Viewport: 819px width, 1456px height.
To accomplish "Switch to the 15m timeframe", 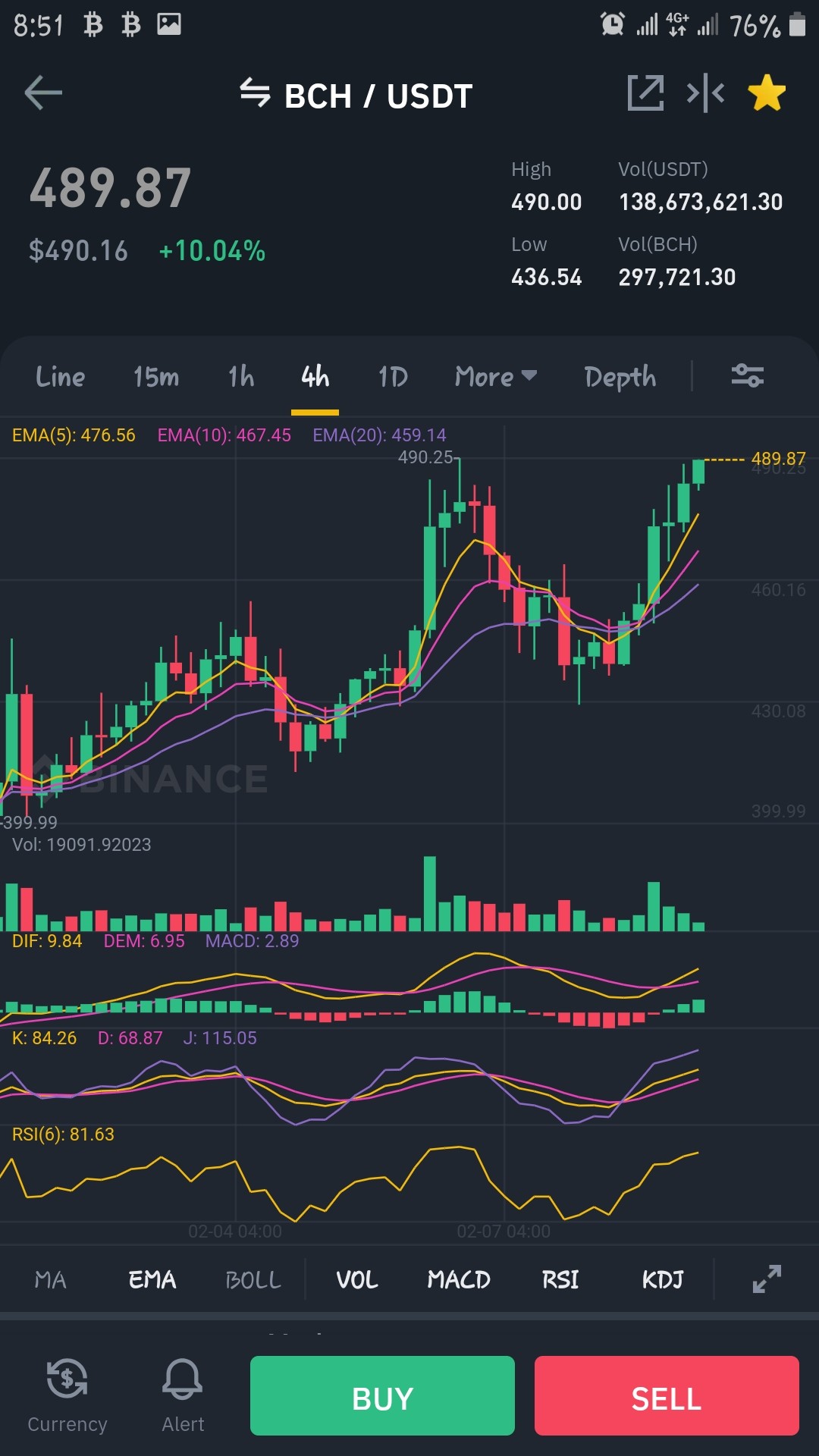I will coord(156,376).
